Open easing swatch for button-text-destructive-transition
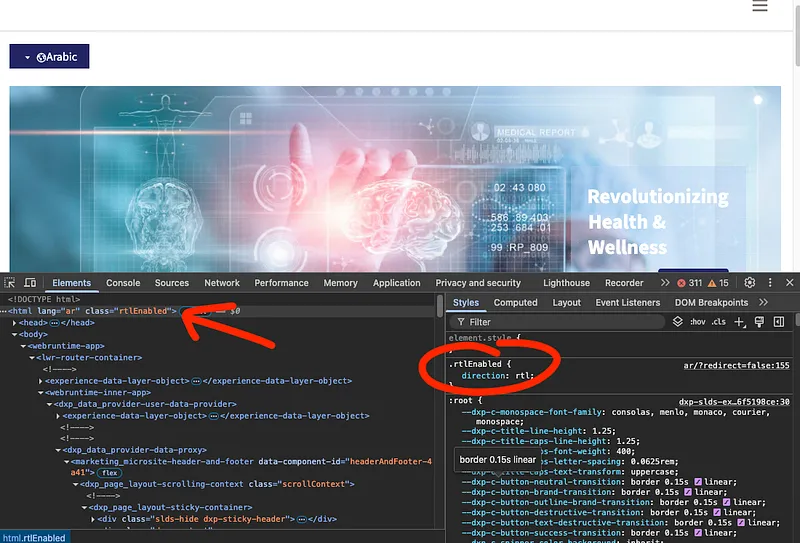The image size is (800, 543). 740,523
